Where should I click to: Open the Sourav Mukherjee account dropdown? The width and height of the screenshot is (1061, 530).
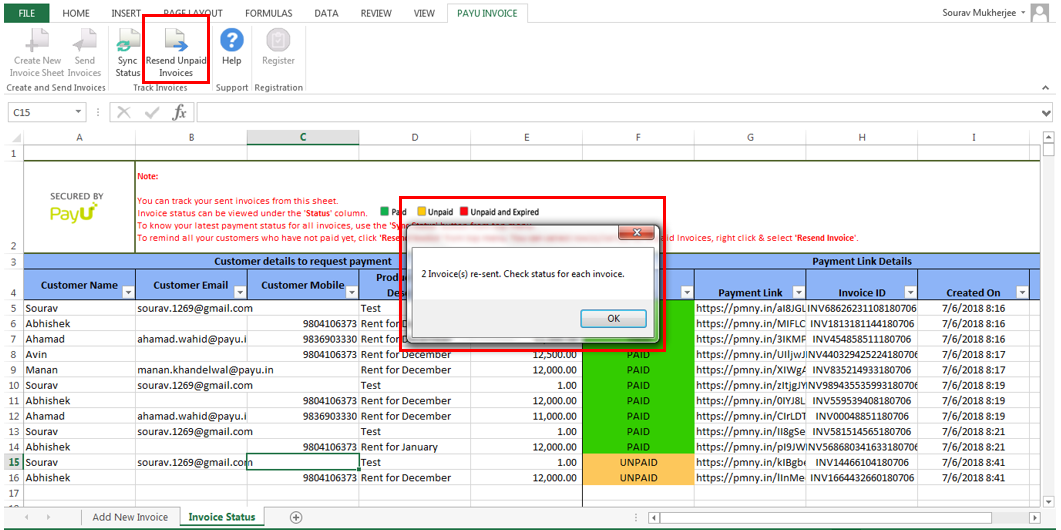1023,13
